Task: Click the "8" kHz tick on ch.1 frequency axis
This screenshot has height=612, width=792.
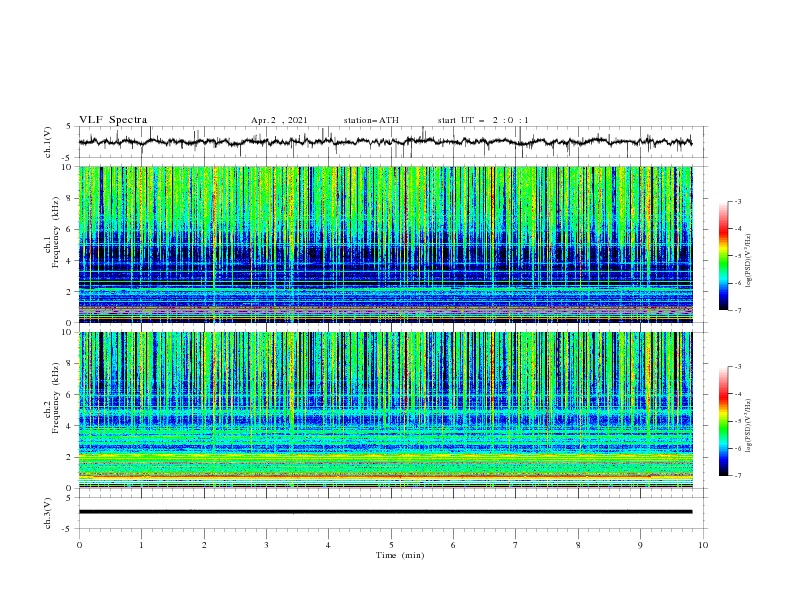Action: 71,198
